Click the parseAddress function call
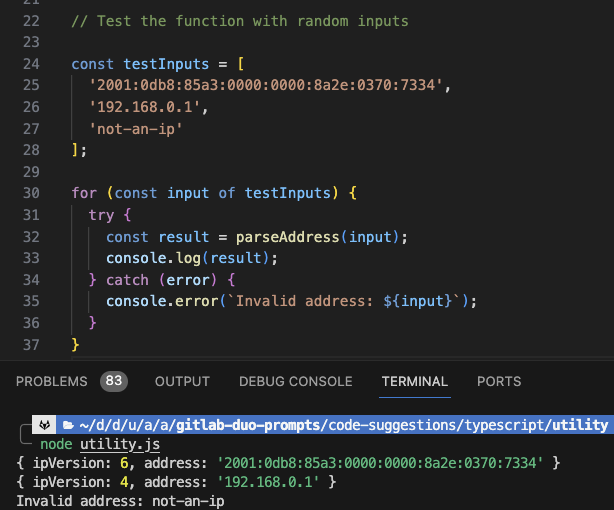614x510 pixels. pos(287,237)
